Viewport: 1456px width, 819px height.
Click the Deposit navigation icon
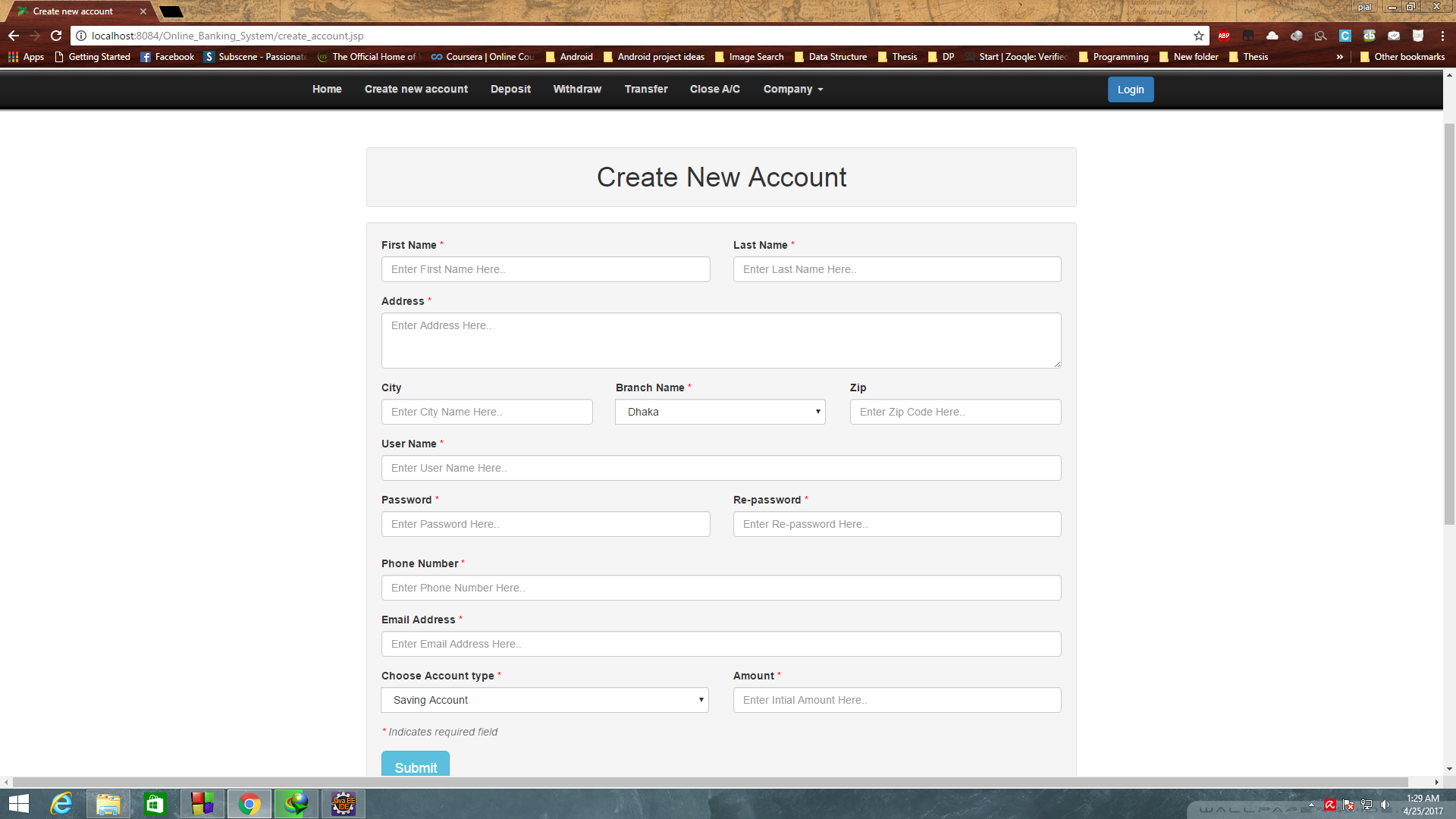coord(510,88)
